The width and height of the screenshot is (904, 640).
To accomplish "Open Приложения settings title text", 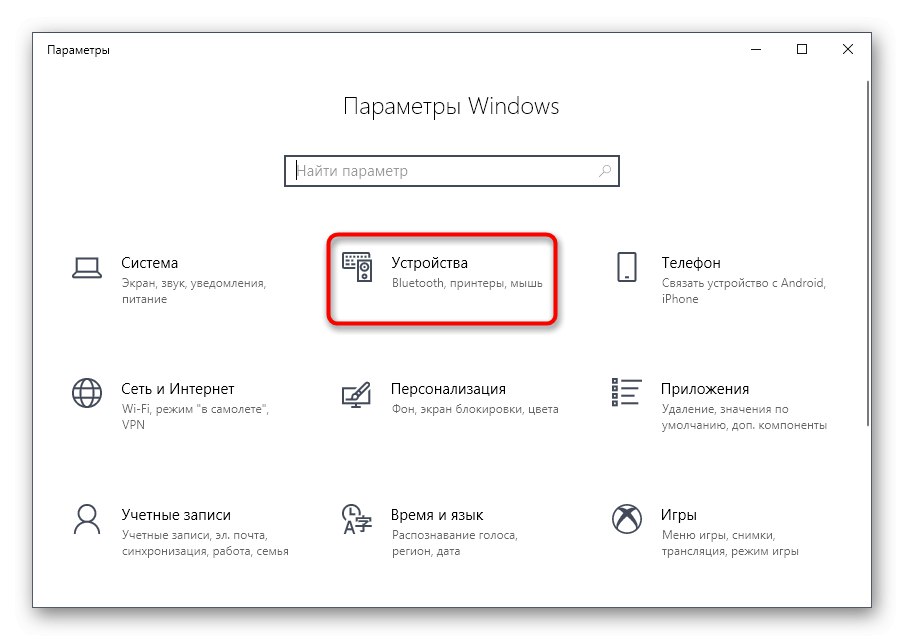I will [x=705, y=389].
